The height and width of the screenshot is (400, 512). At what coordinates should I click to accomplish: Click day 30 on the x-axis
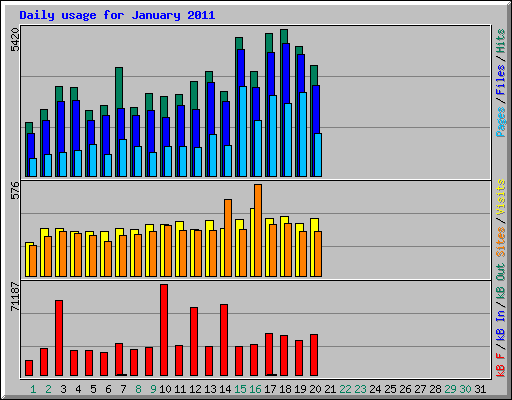pos(465,389)
